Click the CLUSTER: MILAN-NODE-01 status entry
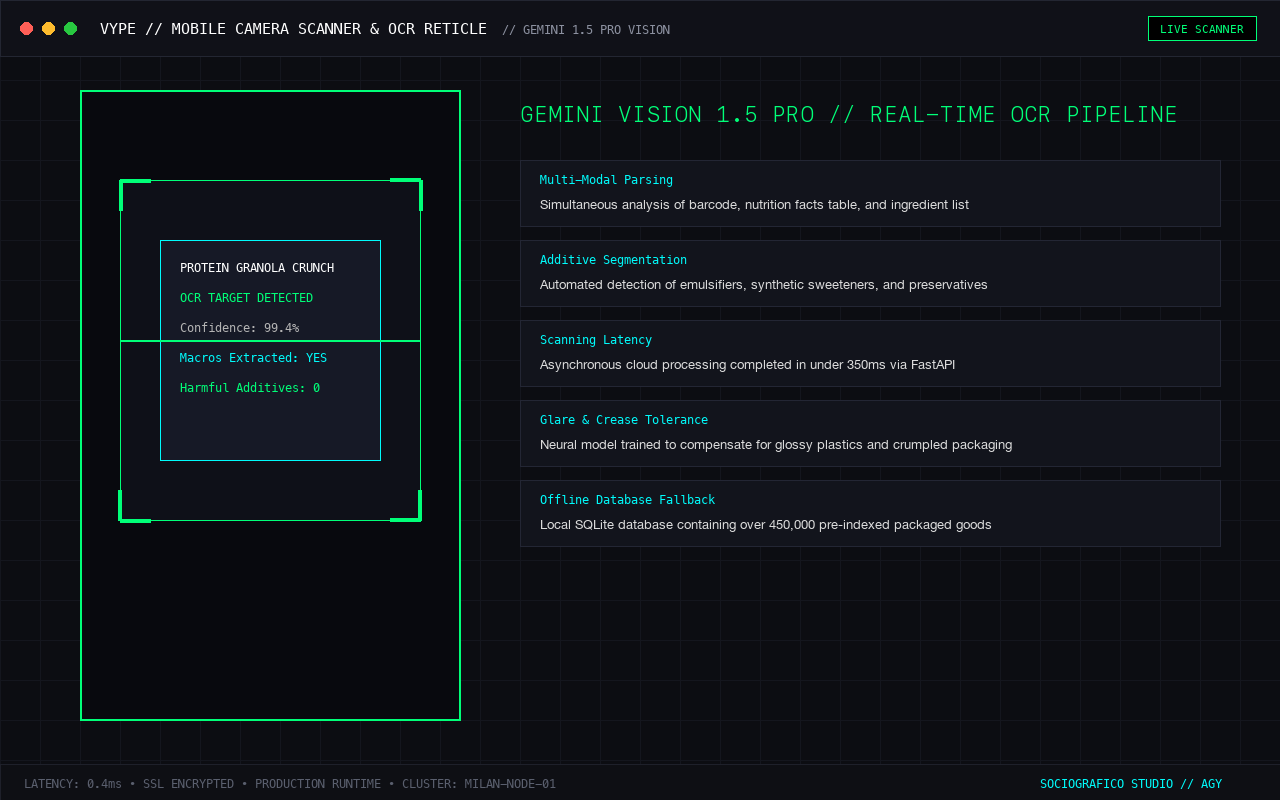1280x800 pixels. tap(479, 784)
